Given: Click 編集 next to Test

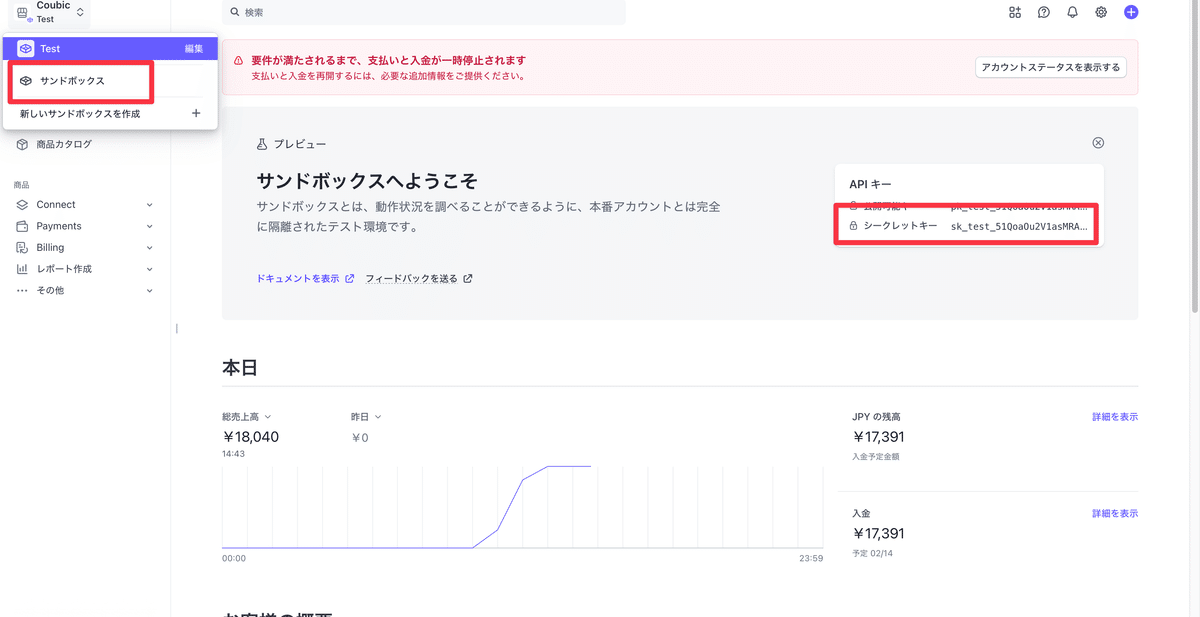Looking at the screenshot, I should (194, 49).
